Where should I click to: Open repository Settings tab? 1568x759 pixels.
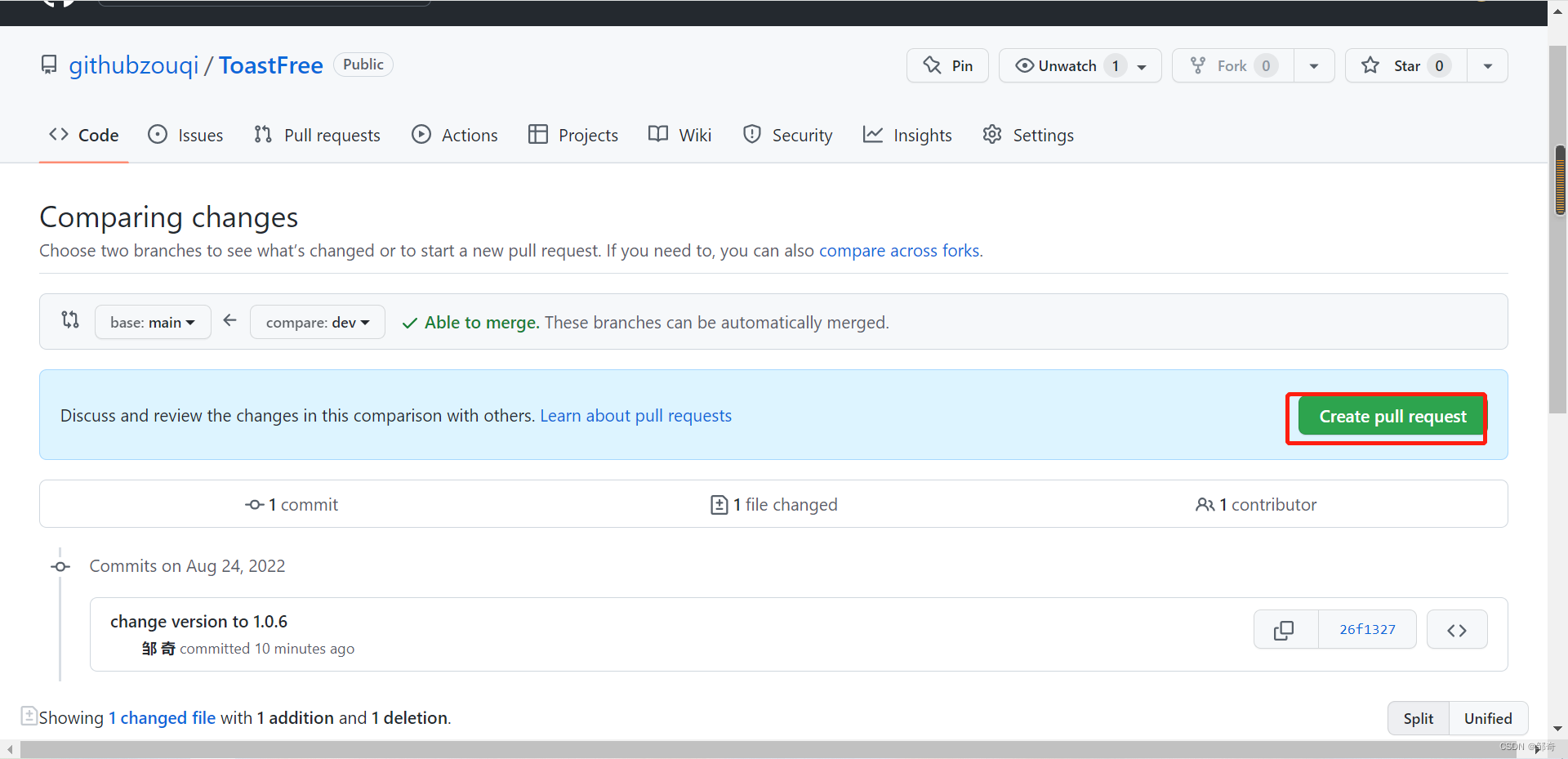1028,135
